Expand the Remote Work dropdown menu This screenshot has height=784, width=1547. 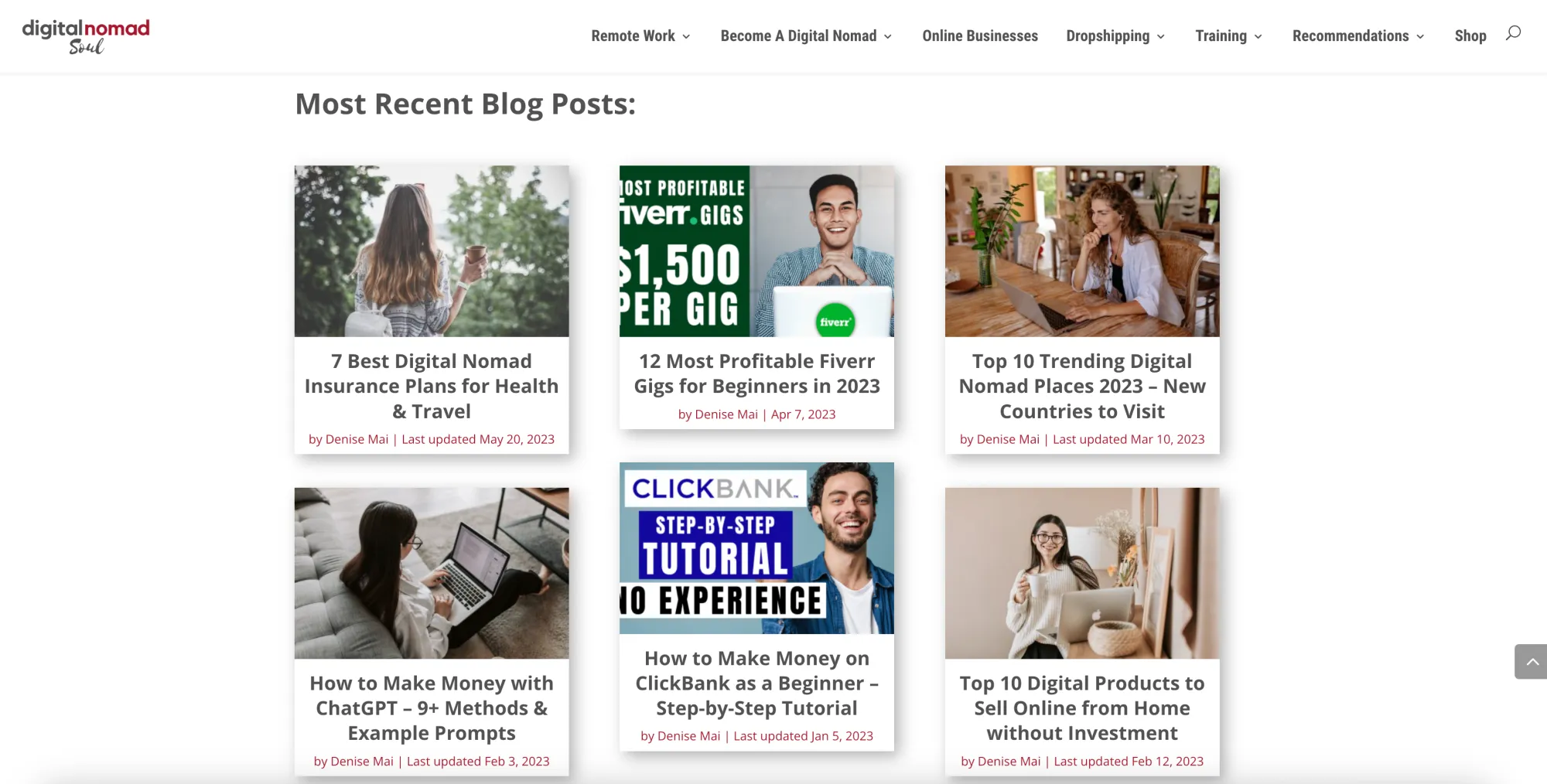(640, 36)
